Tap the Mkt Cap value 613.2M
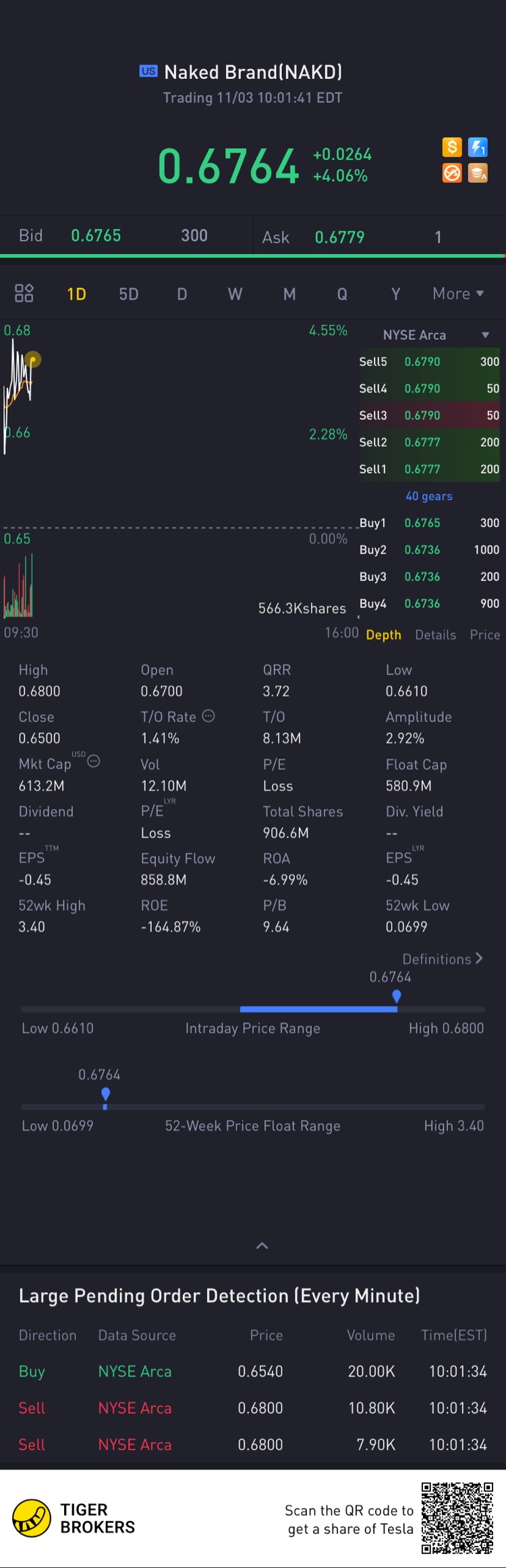 41,785
